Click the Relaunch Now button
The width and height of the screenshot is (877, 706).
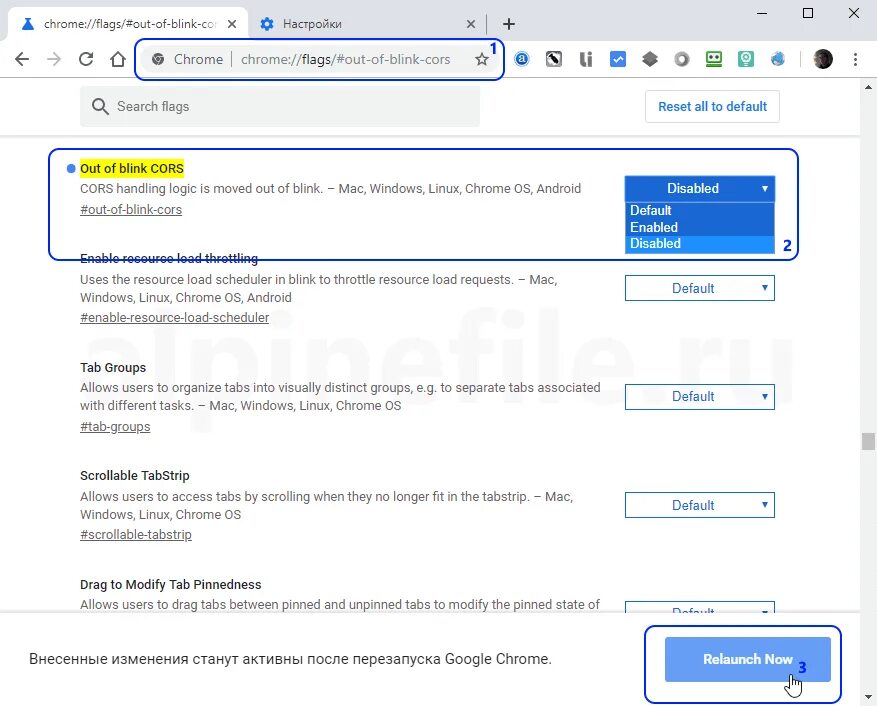pos(747,659)
